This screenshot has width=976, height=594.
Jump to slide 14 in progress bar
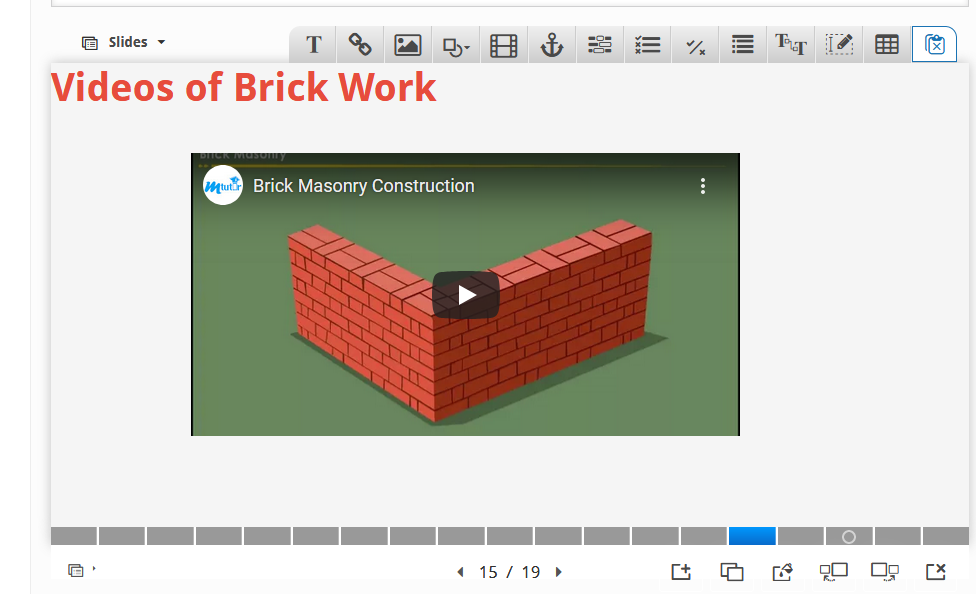coord(704,536)
